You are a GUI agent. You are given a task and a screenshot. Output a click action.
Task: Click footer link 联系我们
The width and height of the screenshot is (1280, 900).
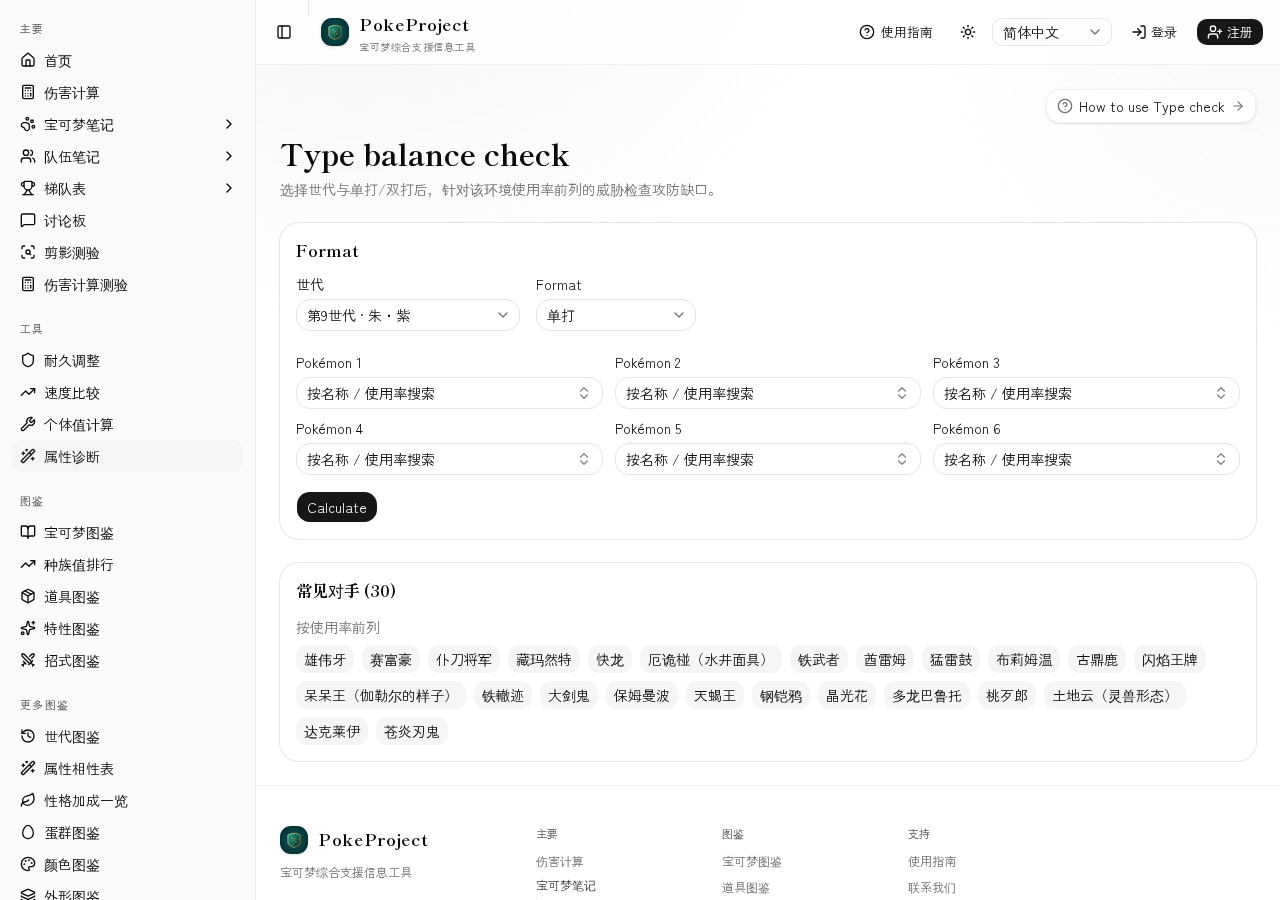click(x=932, y=887)
